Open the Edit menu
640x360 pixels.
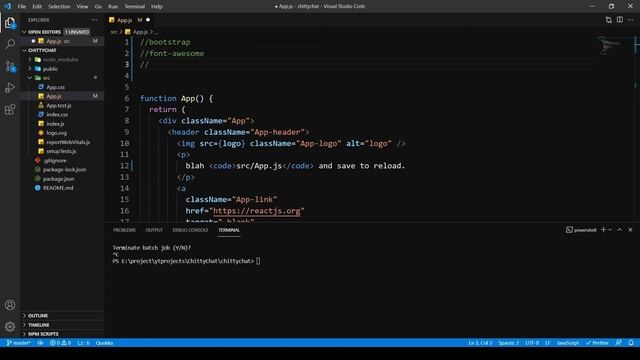[37, 7]
